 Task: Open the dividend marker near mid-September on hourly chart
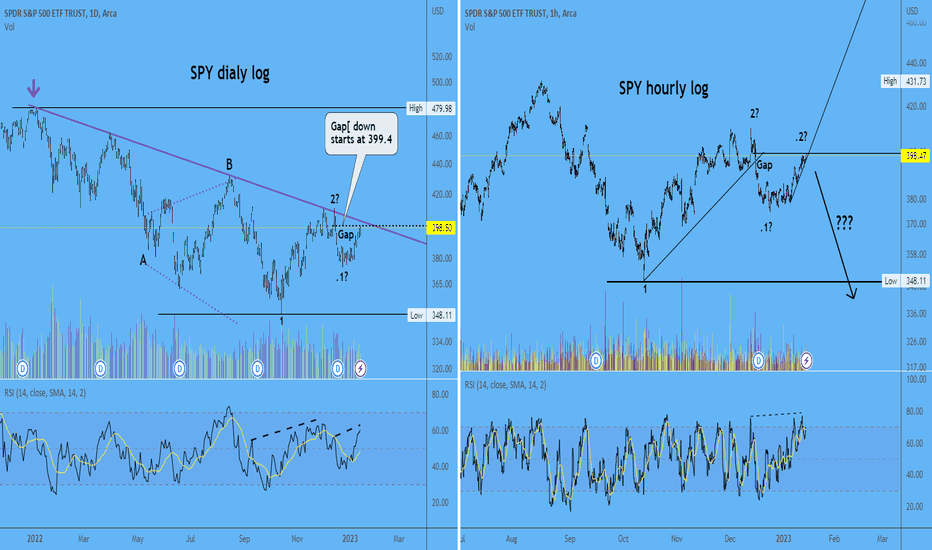[x=596, y=360]
